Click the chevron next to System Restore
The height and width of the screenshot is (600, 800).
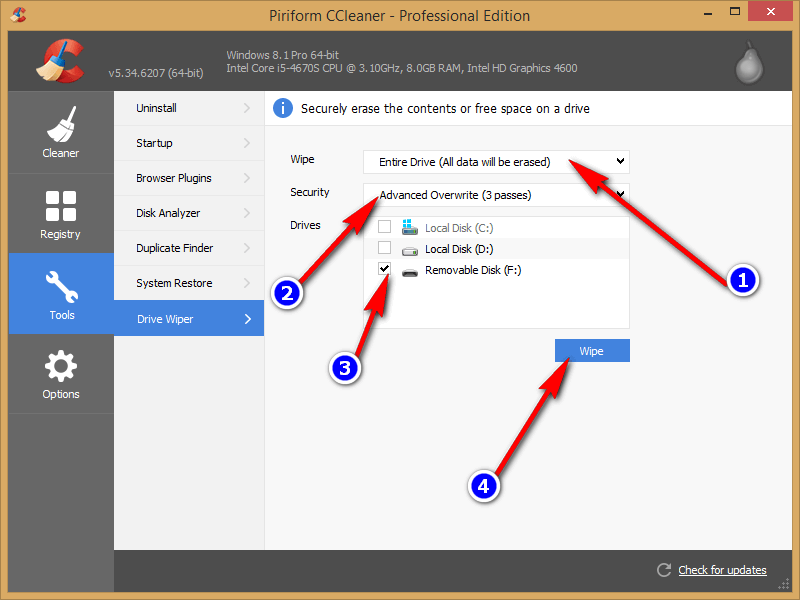pos(247,283)
